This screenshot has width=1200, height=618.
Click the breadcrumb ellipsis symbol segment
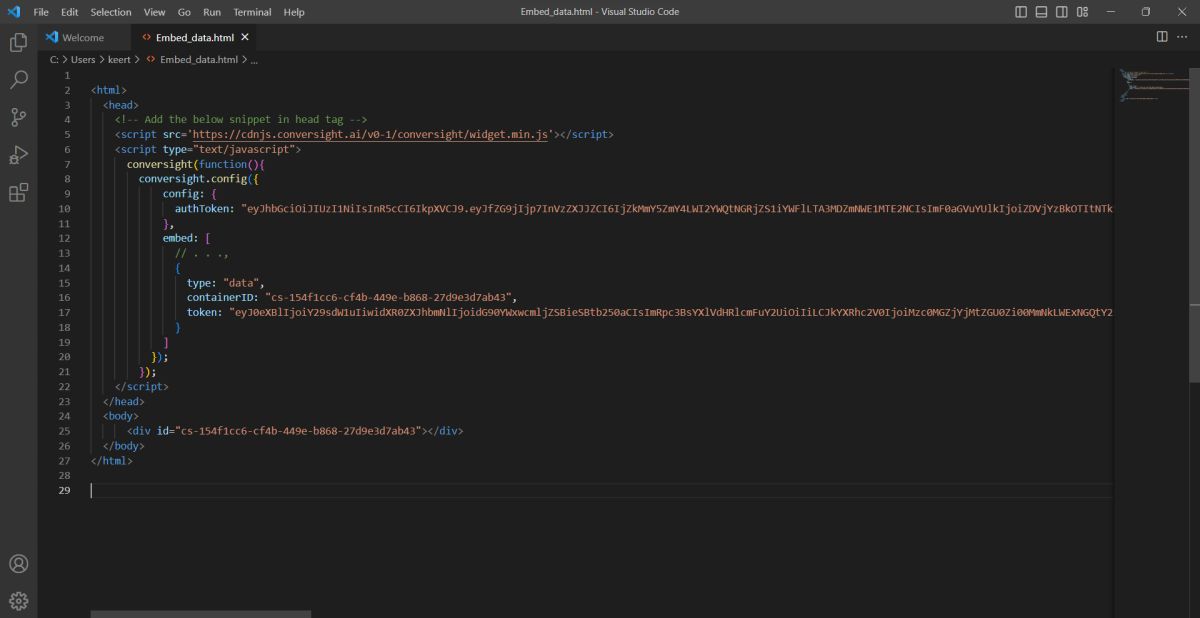[254, 60]
